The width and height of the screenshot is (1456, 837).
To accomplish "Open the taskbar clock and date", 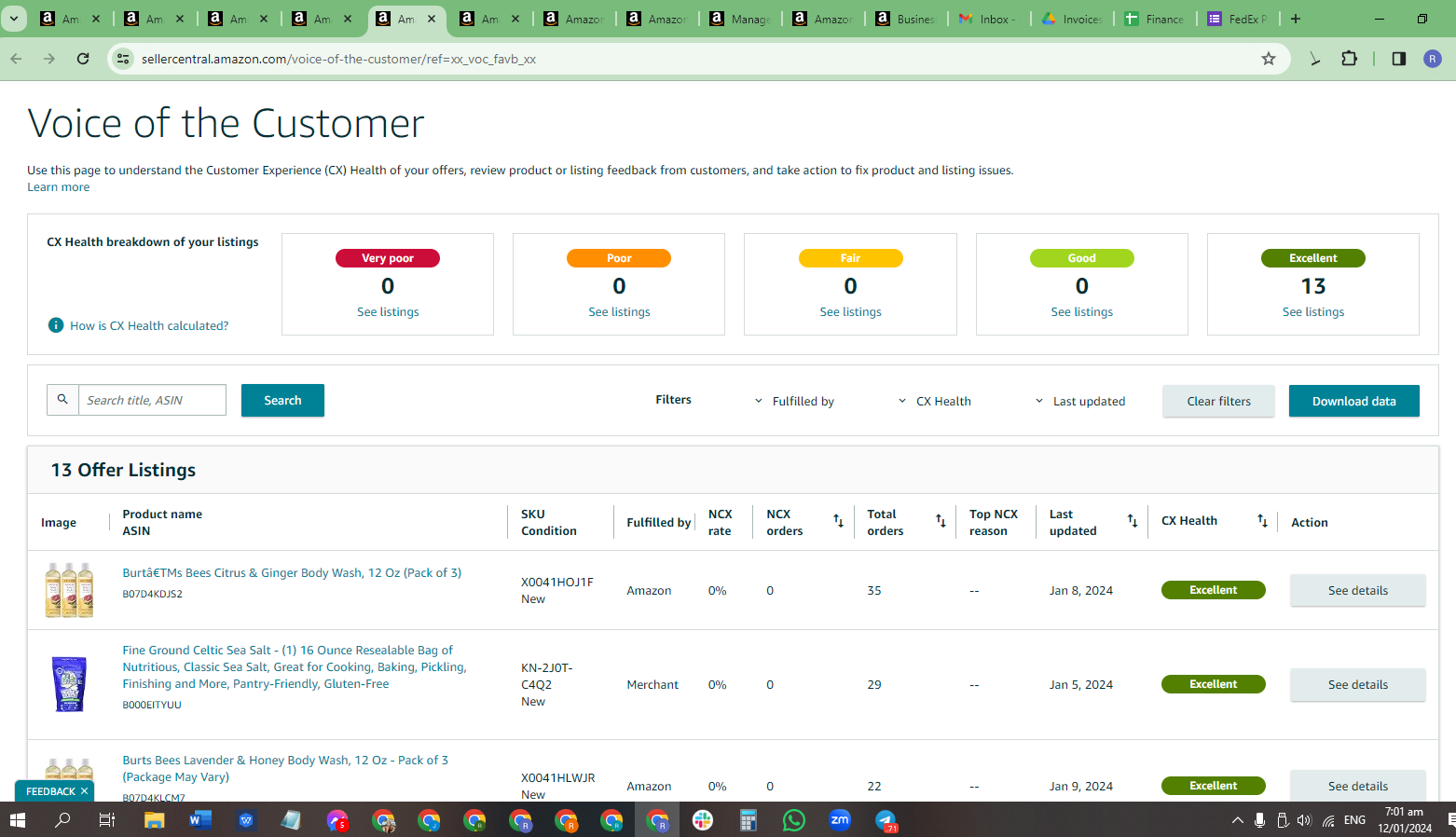I will tap(1405, 820).
